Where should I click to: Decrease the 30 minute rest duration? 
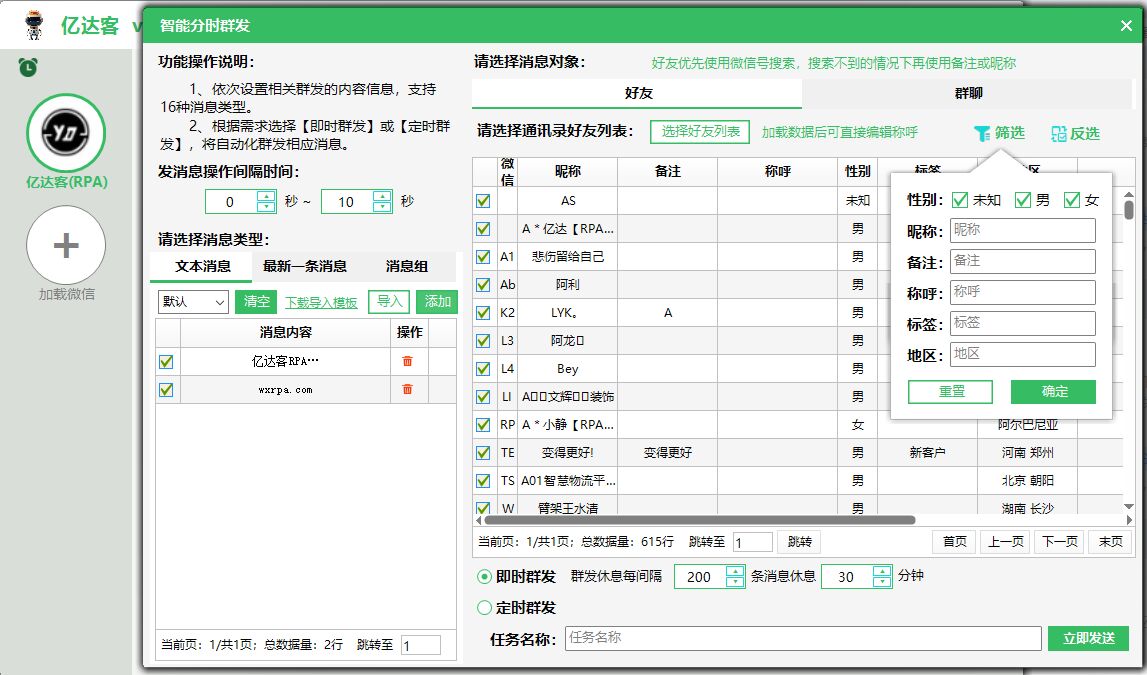(883, 582)
